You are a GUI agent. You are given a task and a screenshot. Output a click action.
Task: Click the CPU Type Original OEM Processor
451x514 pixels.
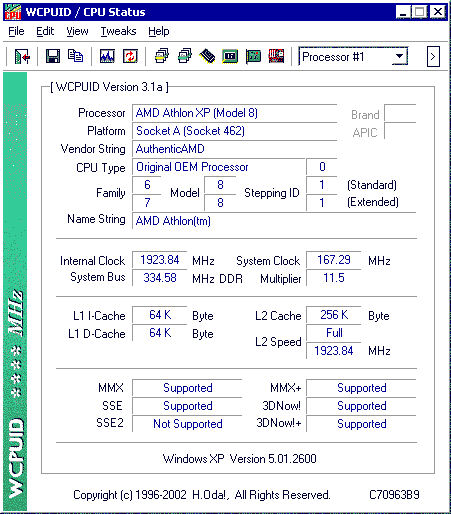tap(218, 167)
